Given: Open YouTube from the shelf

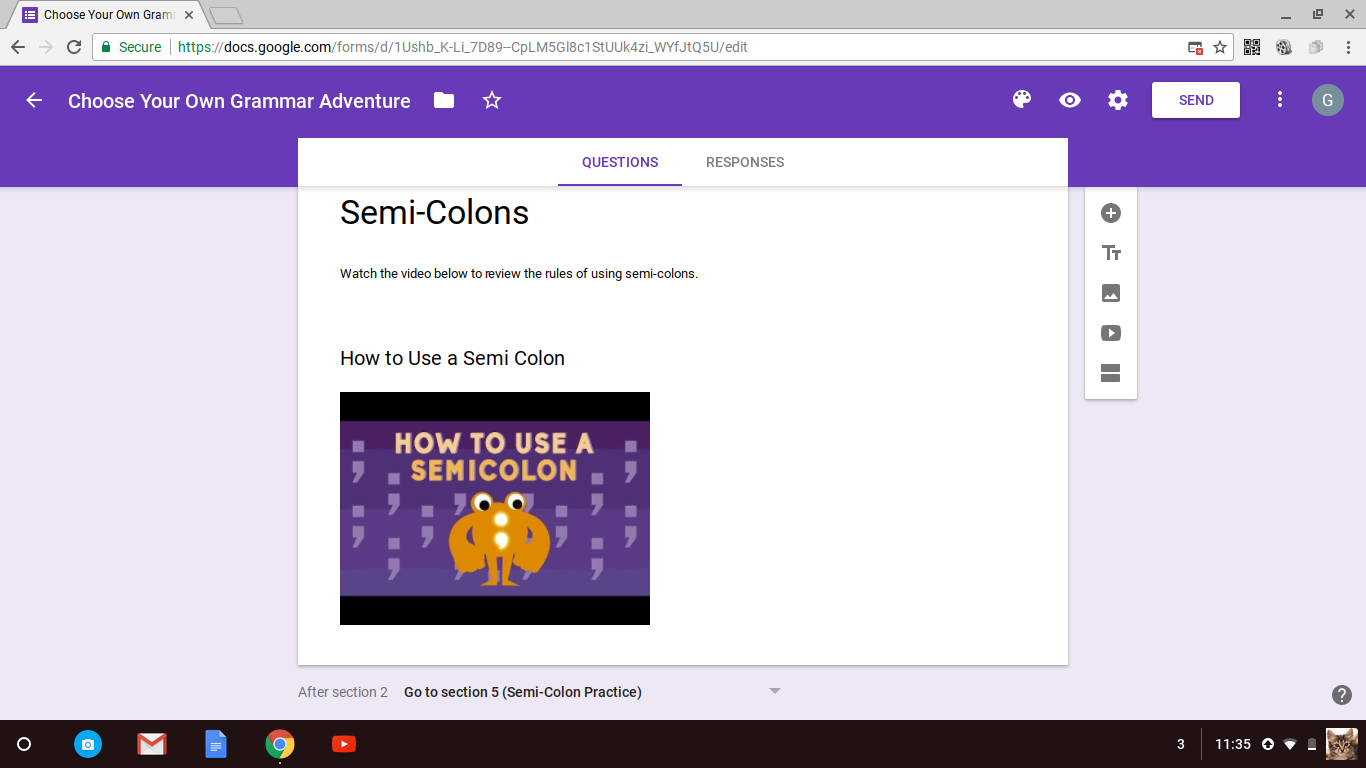Looking at the screenshot, I should click(344, 744).
